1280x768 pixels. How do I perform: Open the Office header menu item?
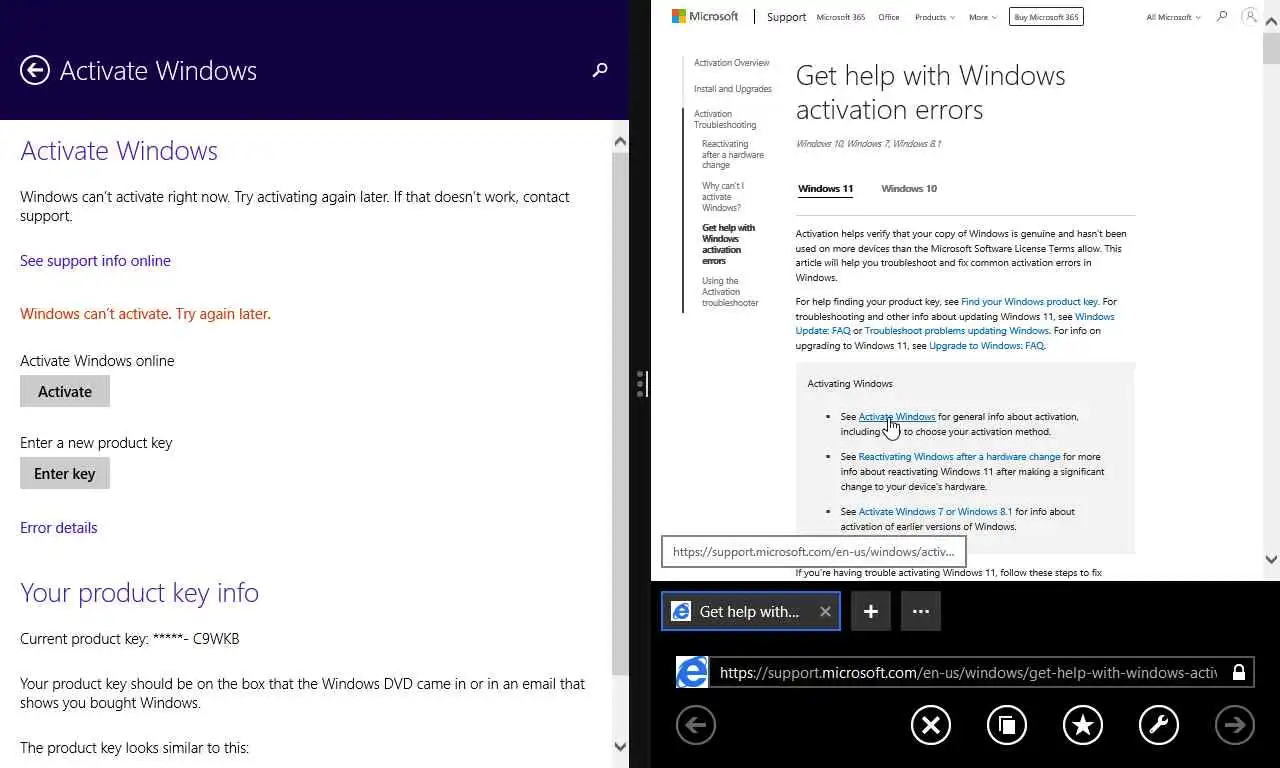(889, 17)
